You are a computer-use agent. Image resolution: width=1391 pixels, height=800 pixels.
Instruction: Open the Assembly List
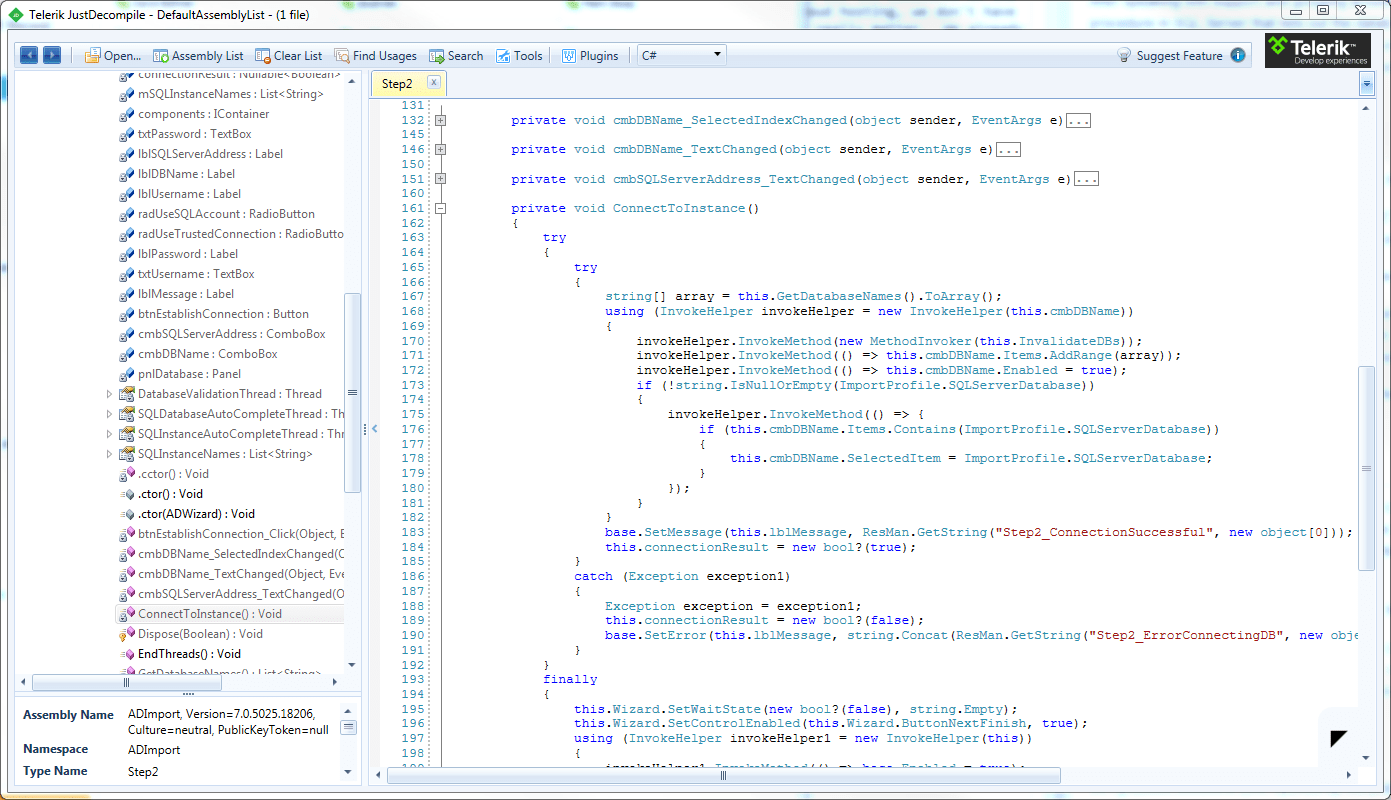[198, 56]
